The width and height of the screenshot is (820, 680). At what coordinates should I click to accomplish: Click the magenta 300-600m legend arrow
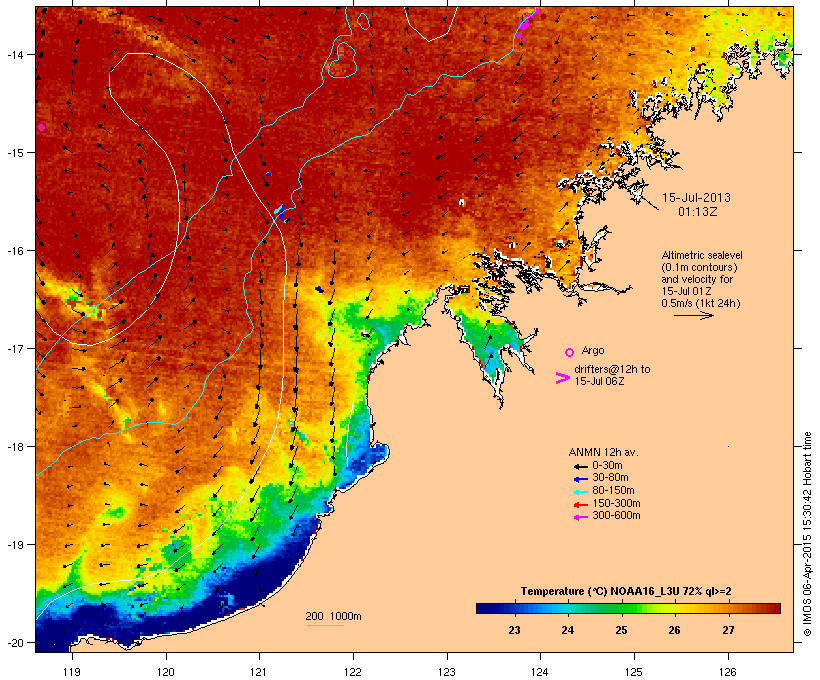(x=580, y=517)
